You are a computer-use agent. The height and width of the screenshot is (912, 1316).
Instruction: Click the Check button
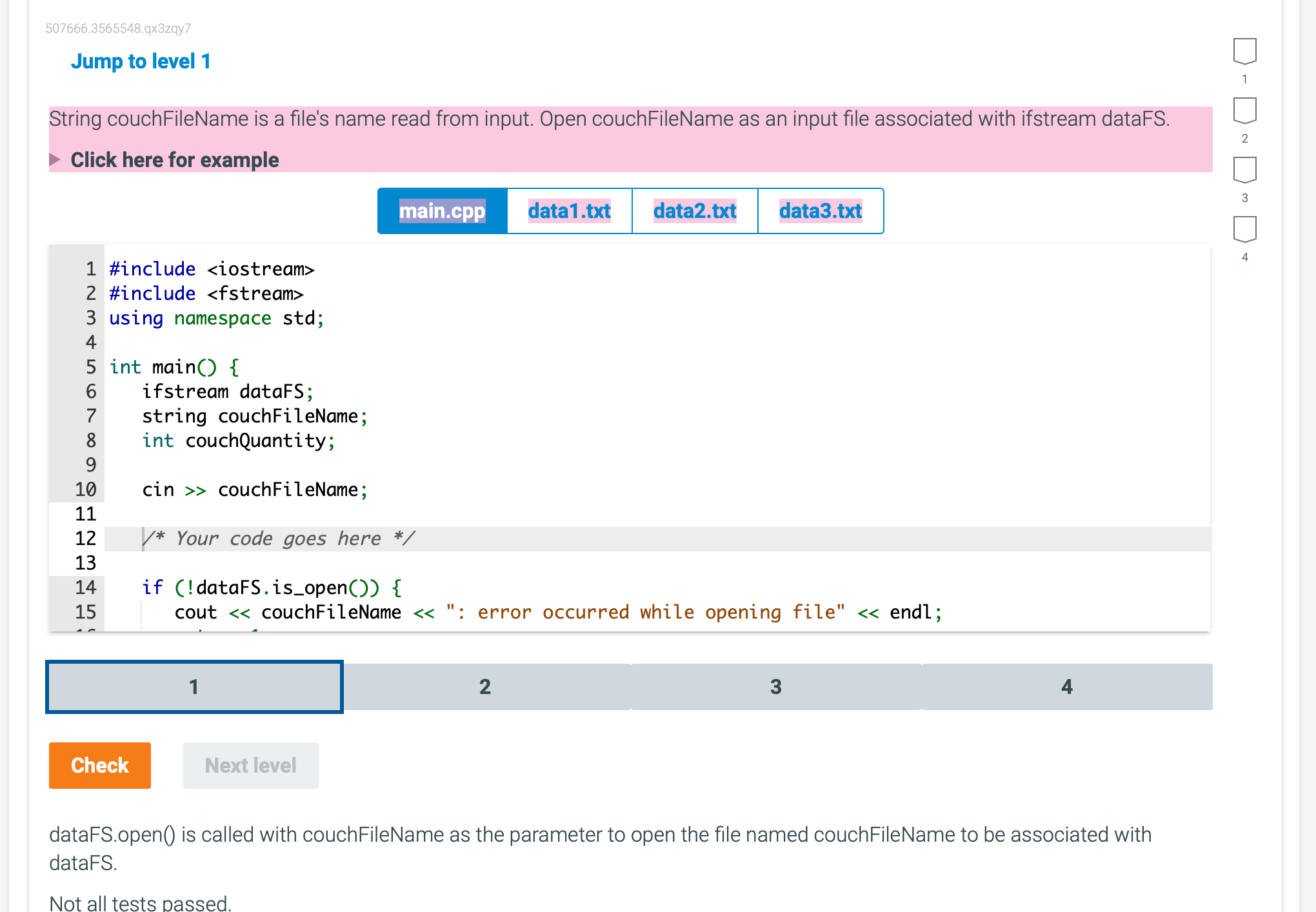pos(99,766)
